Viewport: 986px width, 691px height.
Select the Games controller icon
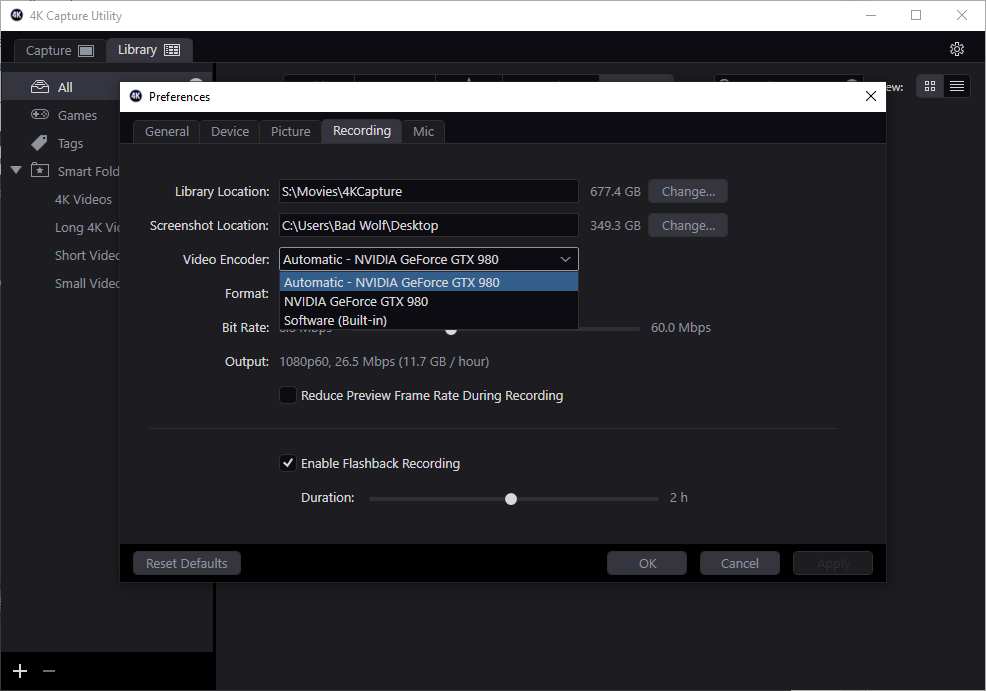coord(40,114)
